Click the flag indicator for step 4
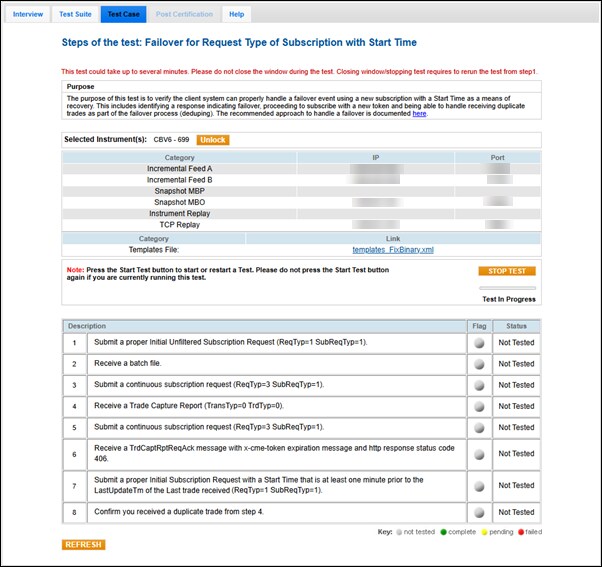This screenshot has height=567, width=602. click(479, 406)
